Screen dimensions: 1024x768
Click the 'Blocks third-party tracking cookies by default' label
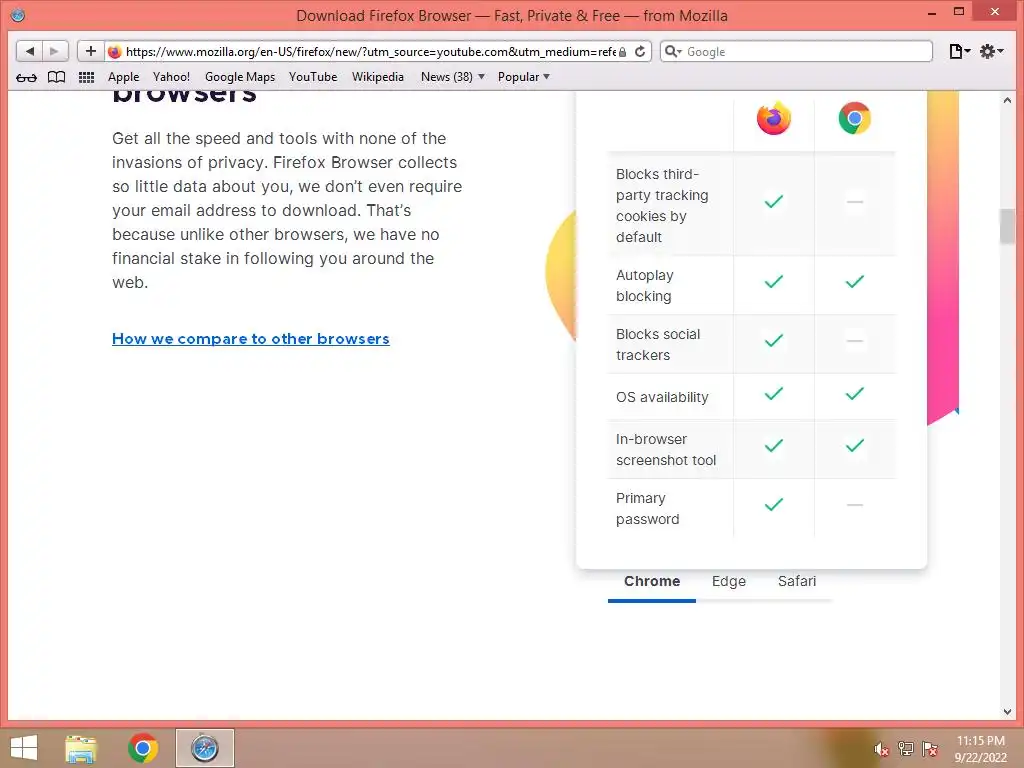tap(662, 206)
